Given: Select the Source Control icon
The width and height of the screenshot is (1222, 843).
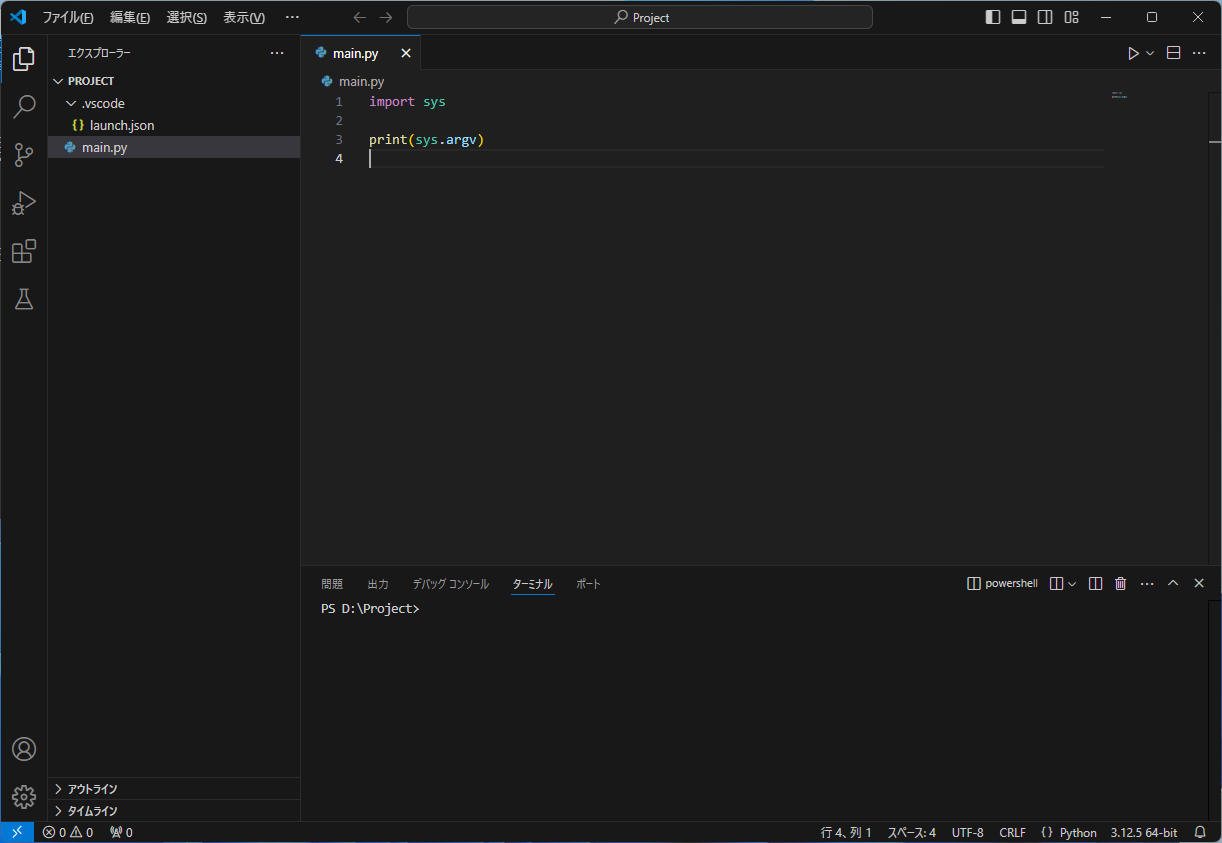Looking at the screenshot, I should 23,155.
